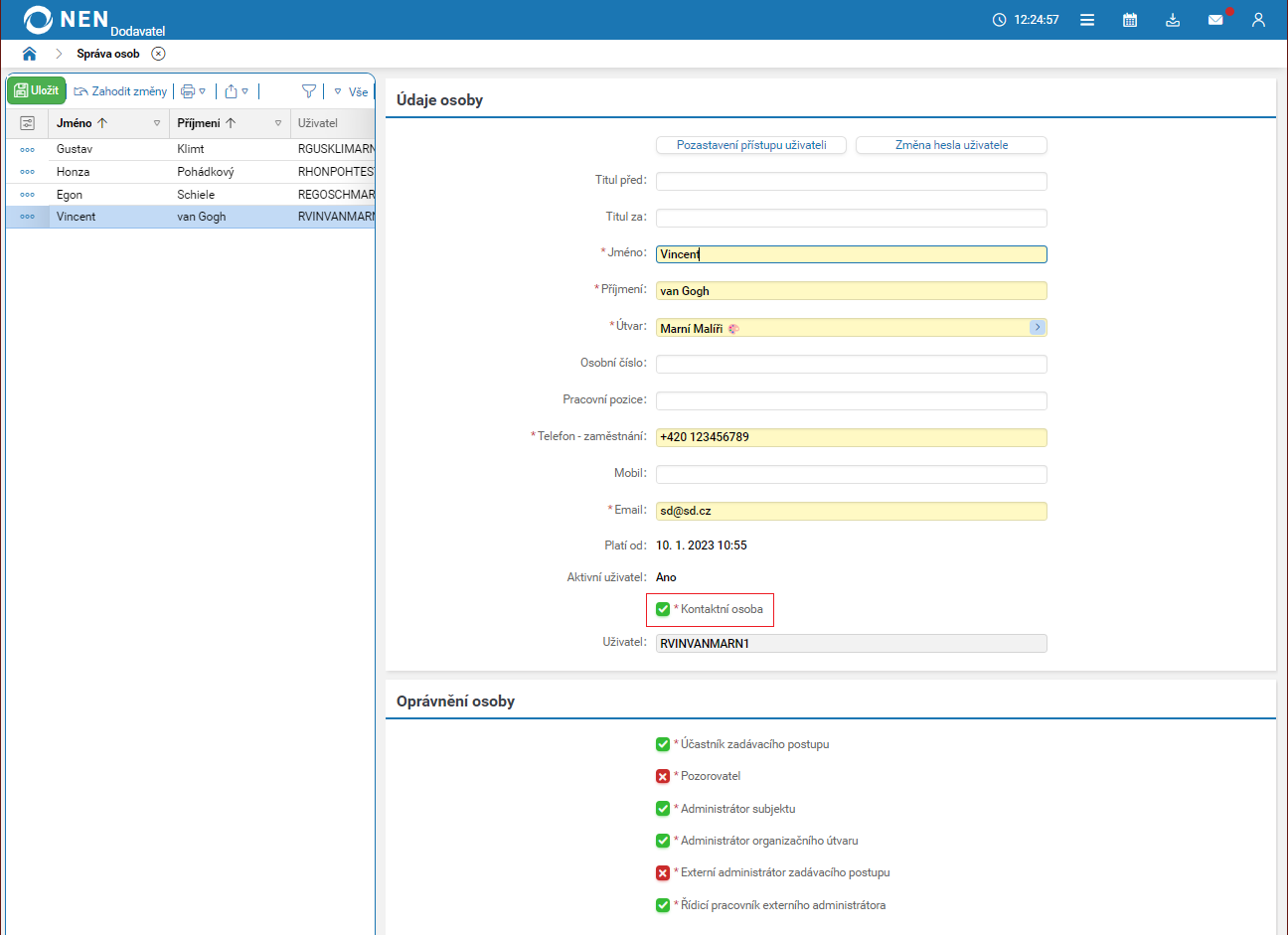
Task: Close the Správa osob breadcrumb tab
Action: point(158,54)
